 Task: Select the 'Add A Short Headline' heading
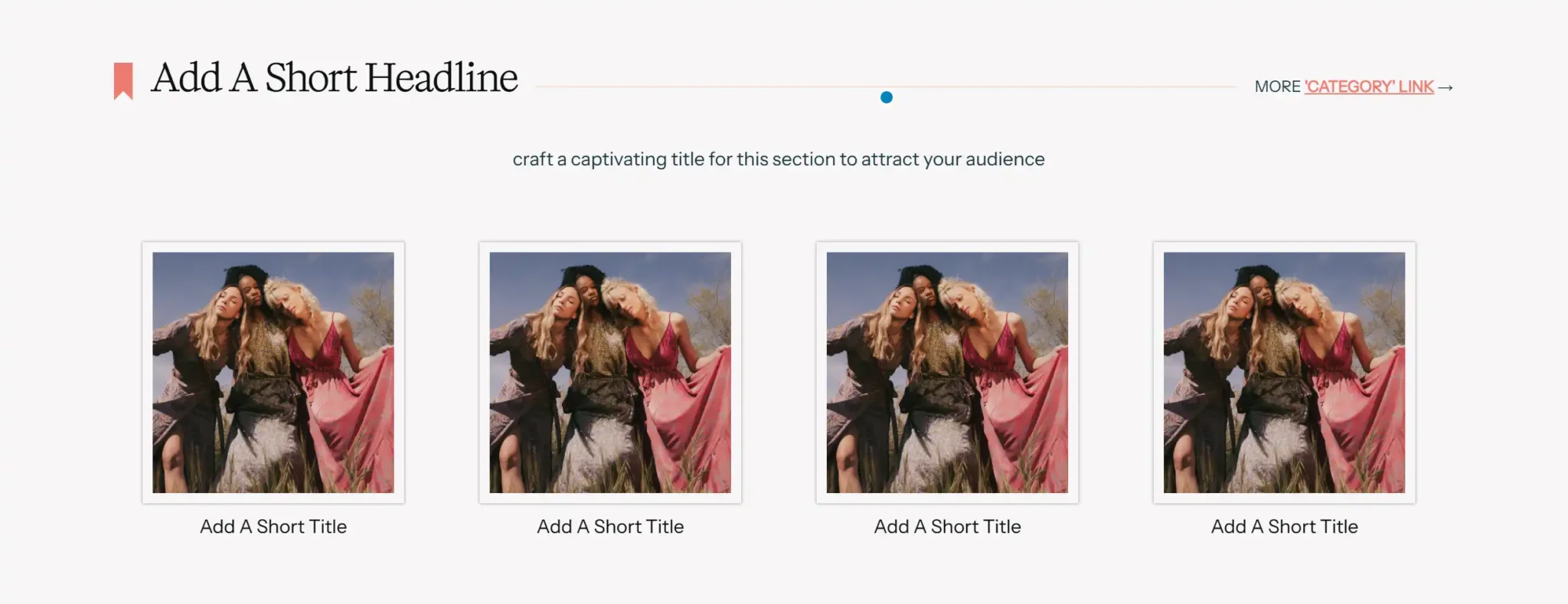pos(335,78)
